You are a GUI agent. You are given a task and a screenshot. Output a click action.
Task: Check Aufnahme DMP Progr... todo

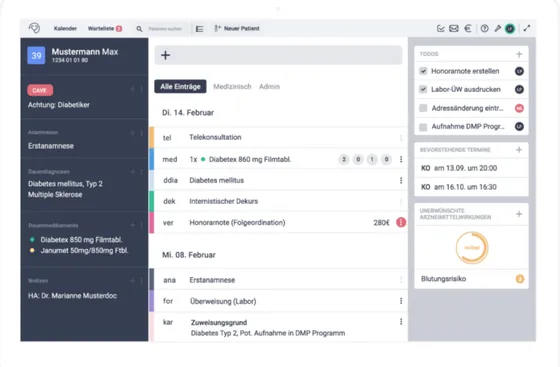click(423, 127)
